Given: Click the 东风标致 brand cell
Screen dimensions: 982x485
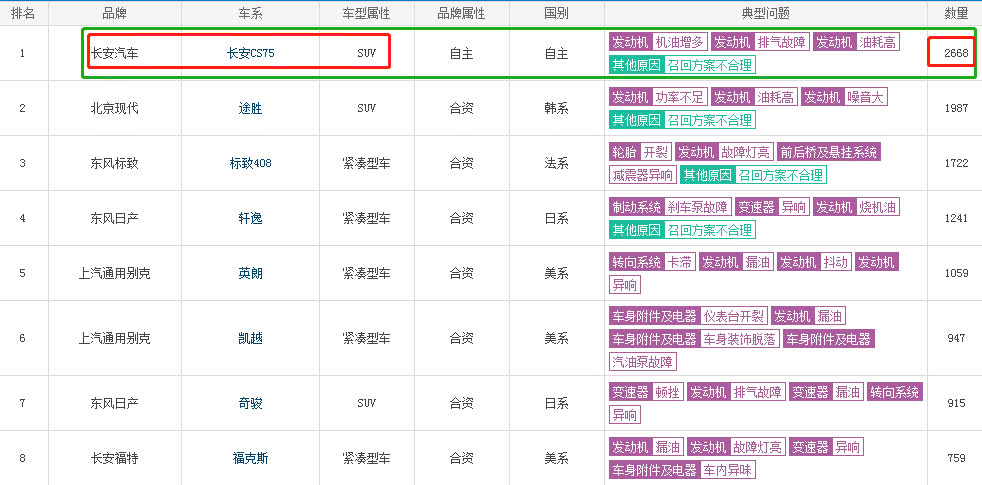Looking at the screenshot, I should pos(115,164).
